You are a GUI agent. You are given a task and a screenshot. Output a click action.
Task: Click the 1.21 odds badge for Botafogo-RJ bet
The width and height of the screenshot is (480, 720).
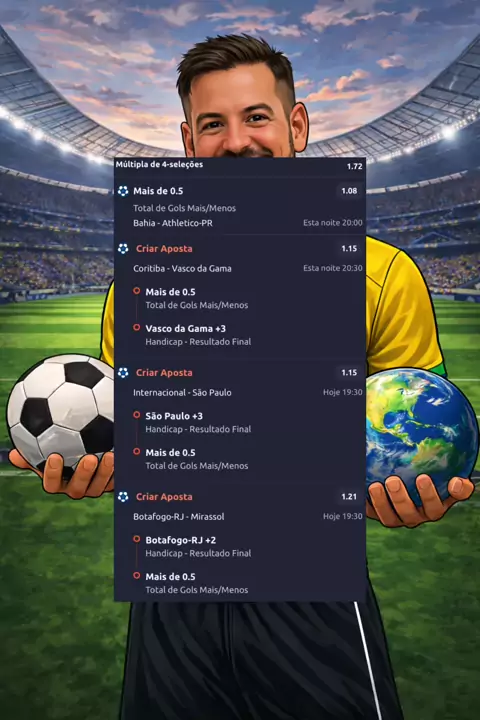[x=349, y=497]
